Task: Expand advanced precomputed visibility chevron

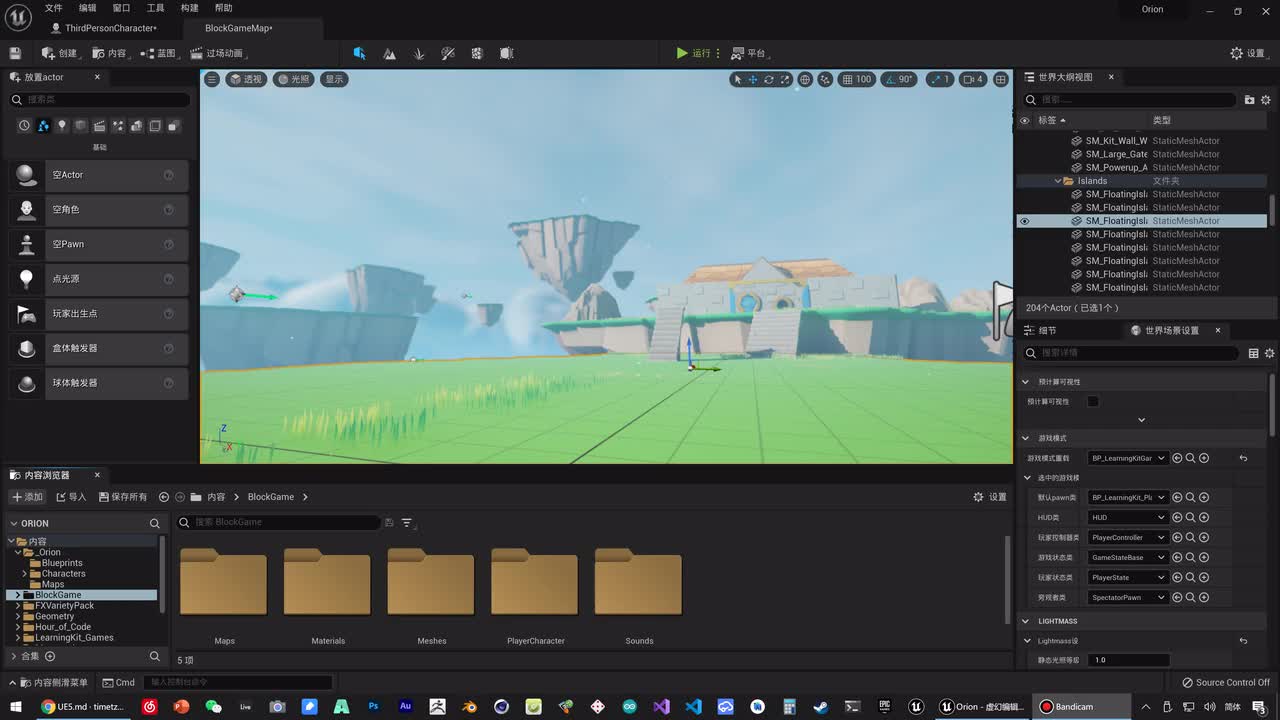Action: point(1141,420)
